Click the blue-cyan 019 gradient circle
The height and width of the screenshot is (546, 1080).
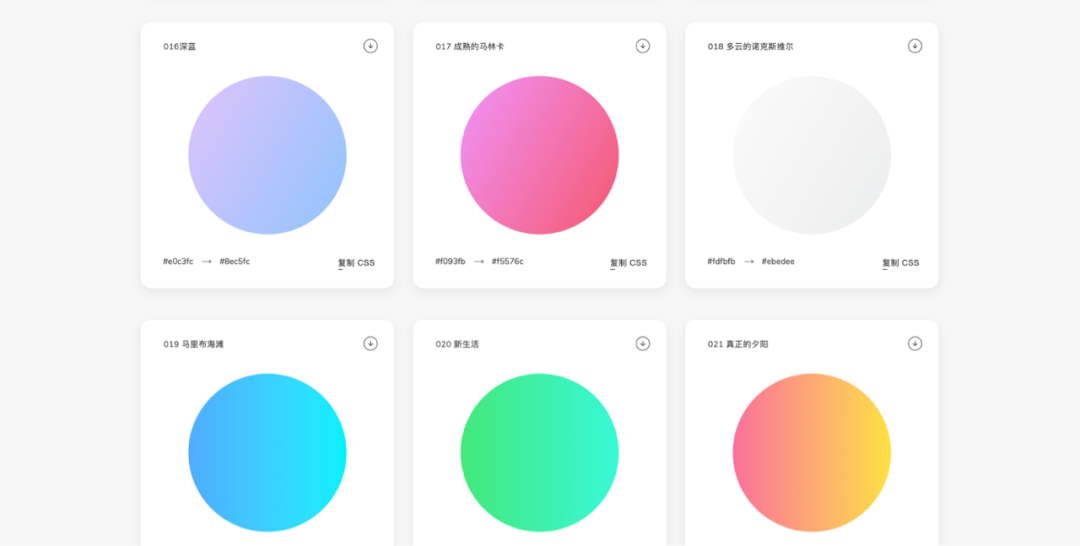[x=267, y=452]
